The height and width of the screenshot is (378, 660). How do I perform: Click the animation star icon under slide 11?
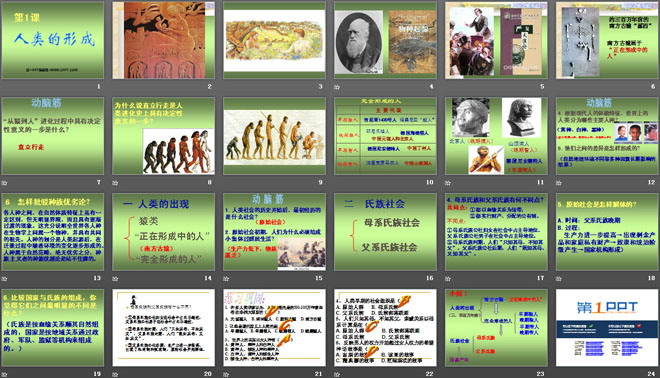pyautogui.click(x=448, y=183)
